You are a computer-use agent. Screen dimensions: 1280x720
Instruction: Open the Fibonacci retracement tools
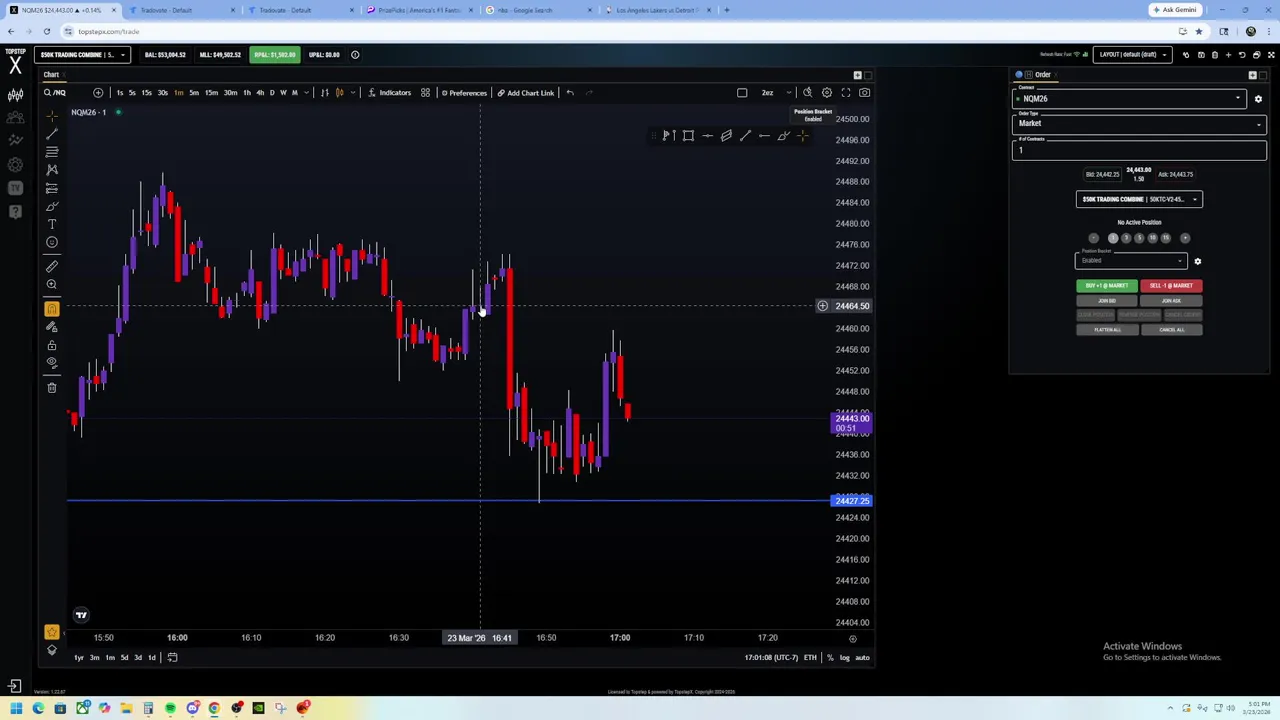[x=52, y=152]
